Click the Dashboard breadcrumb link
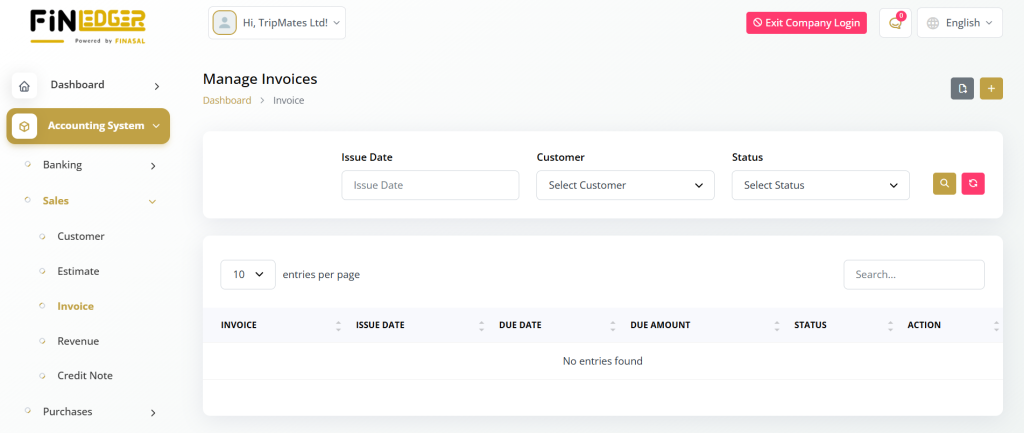1024x433 pixels. [x=227, y=101]
